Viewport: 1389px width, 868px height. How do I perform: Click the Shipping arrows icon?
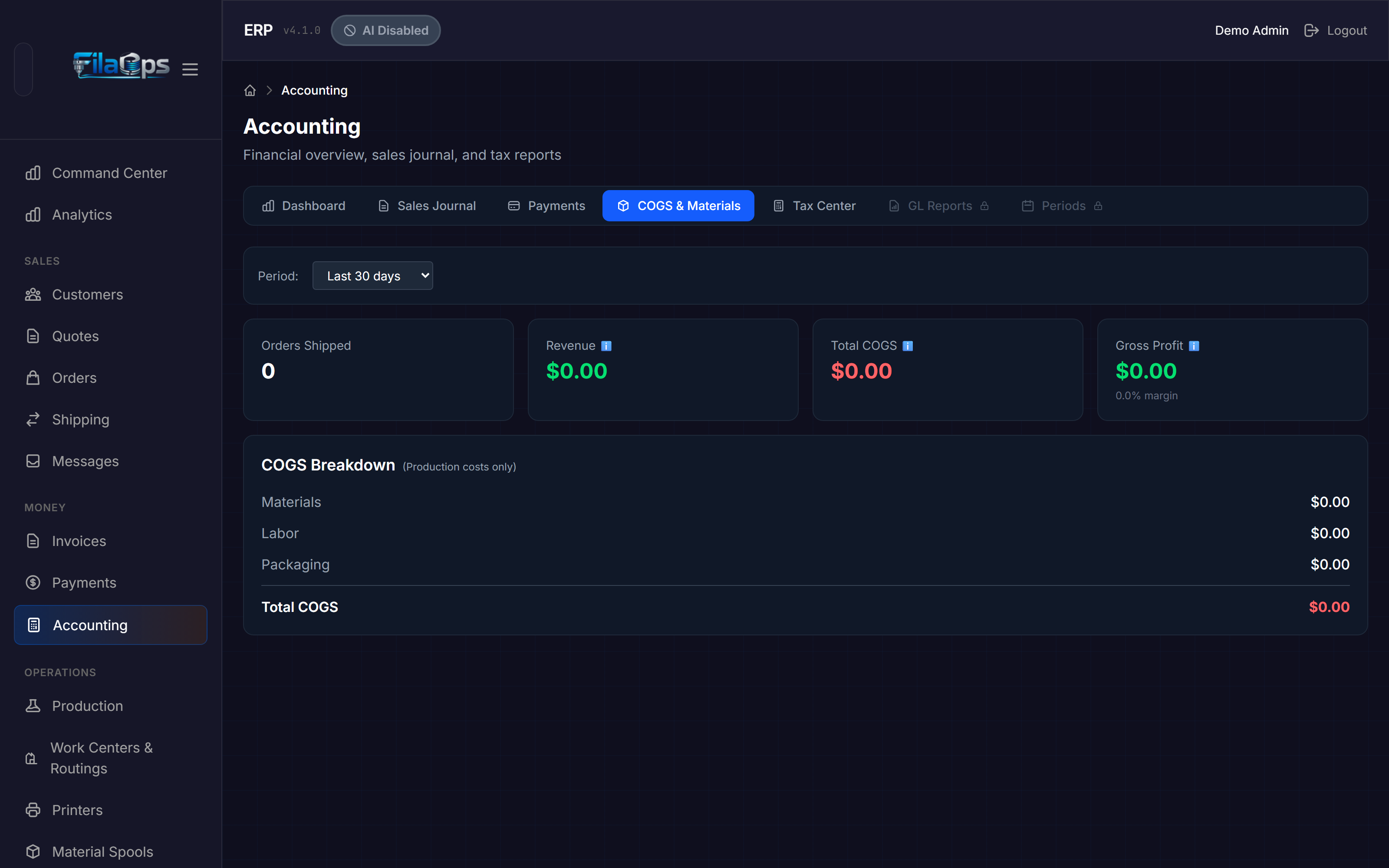[x=33, y=420]
